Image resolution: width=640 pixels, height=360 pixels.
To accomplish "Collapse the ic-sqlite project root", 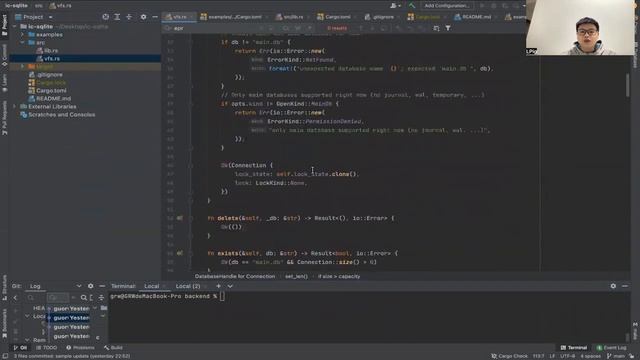I will click(15, 27).
